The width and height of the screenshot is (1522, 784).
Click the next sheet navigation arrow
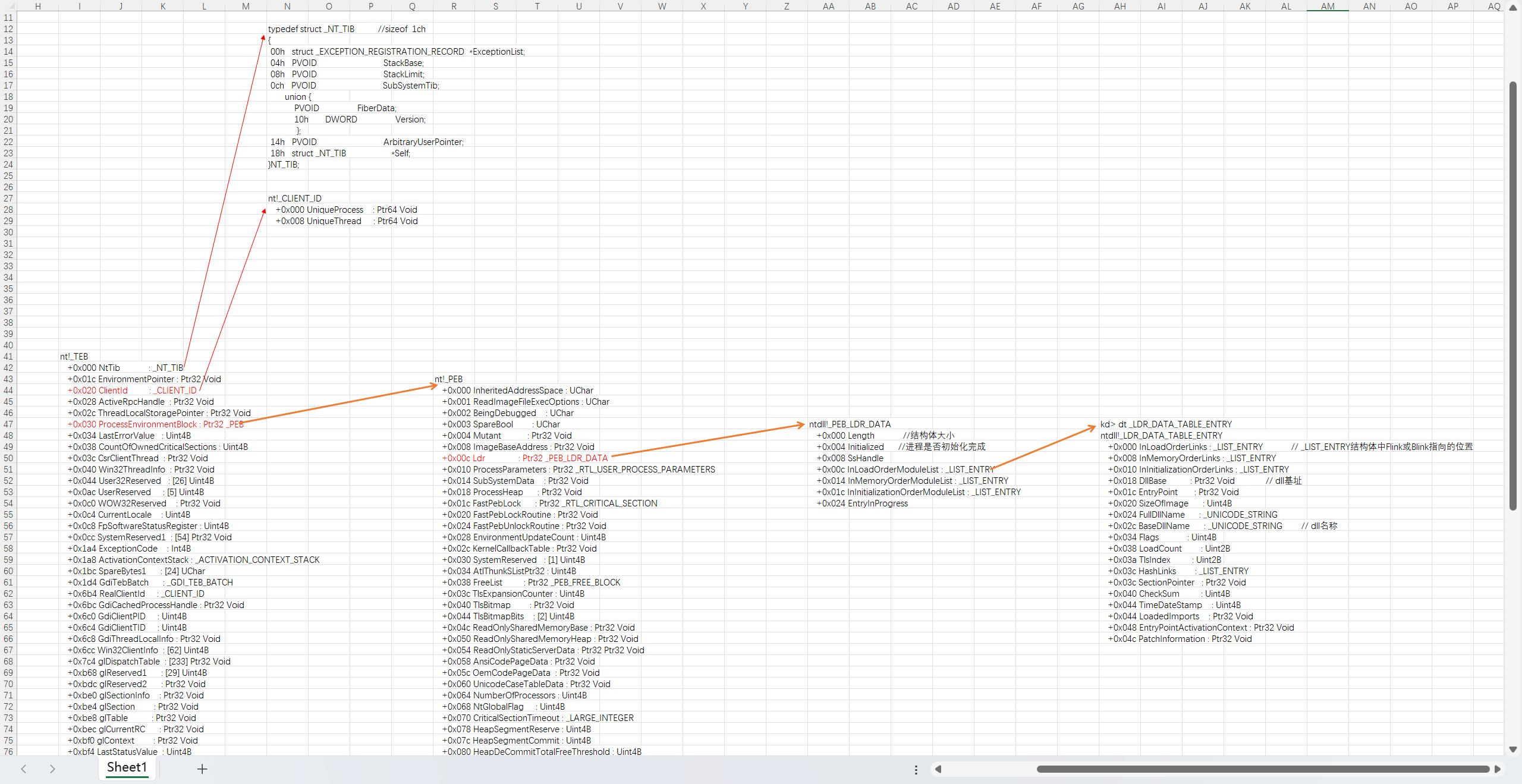click(52, 769)
